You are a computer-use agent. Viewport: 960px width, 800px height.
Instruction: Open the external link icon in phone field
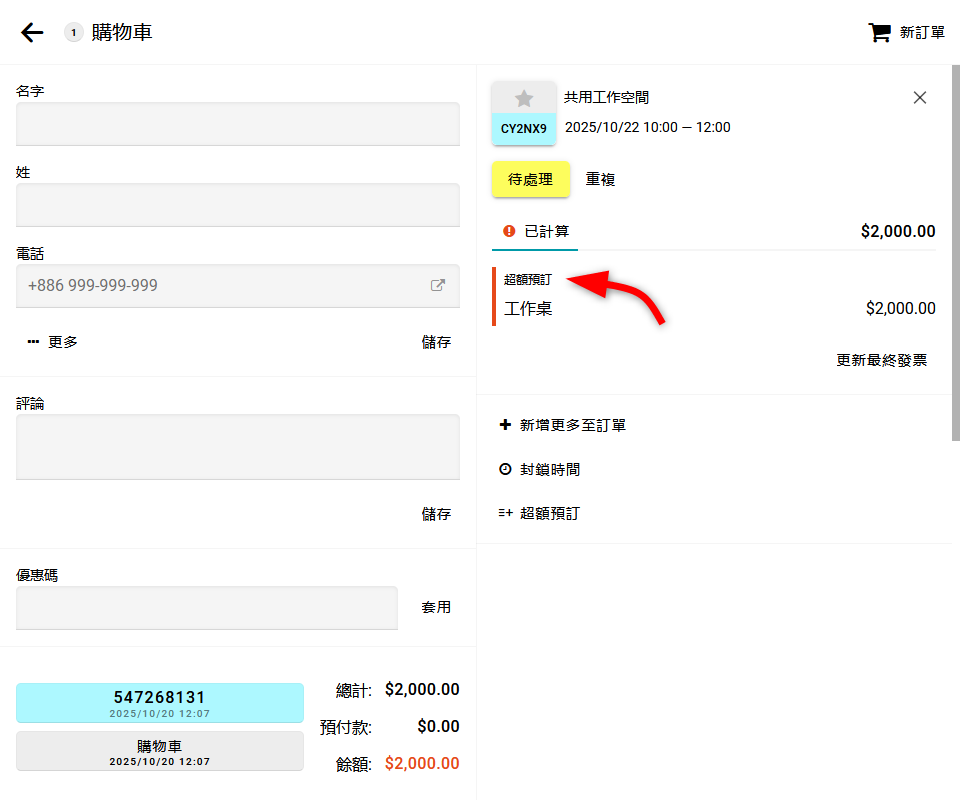click(x=438, y=285)
